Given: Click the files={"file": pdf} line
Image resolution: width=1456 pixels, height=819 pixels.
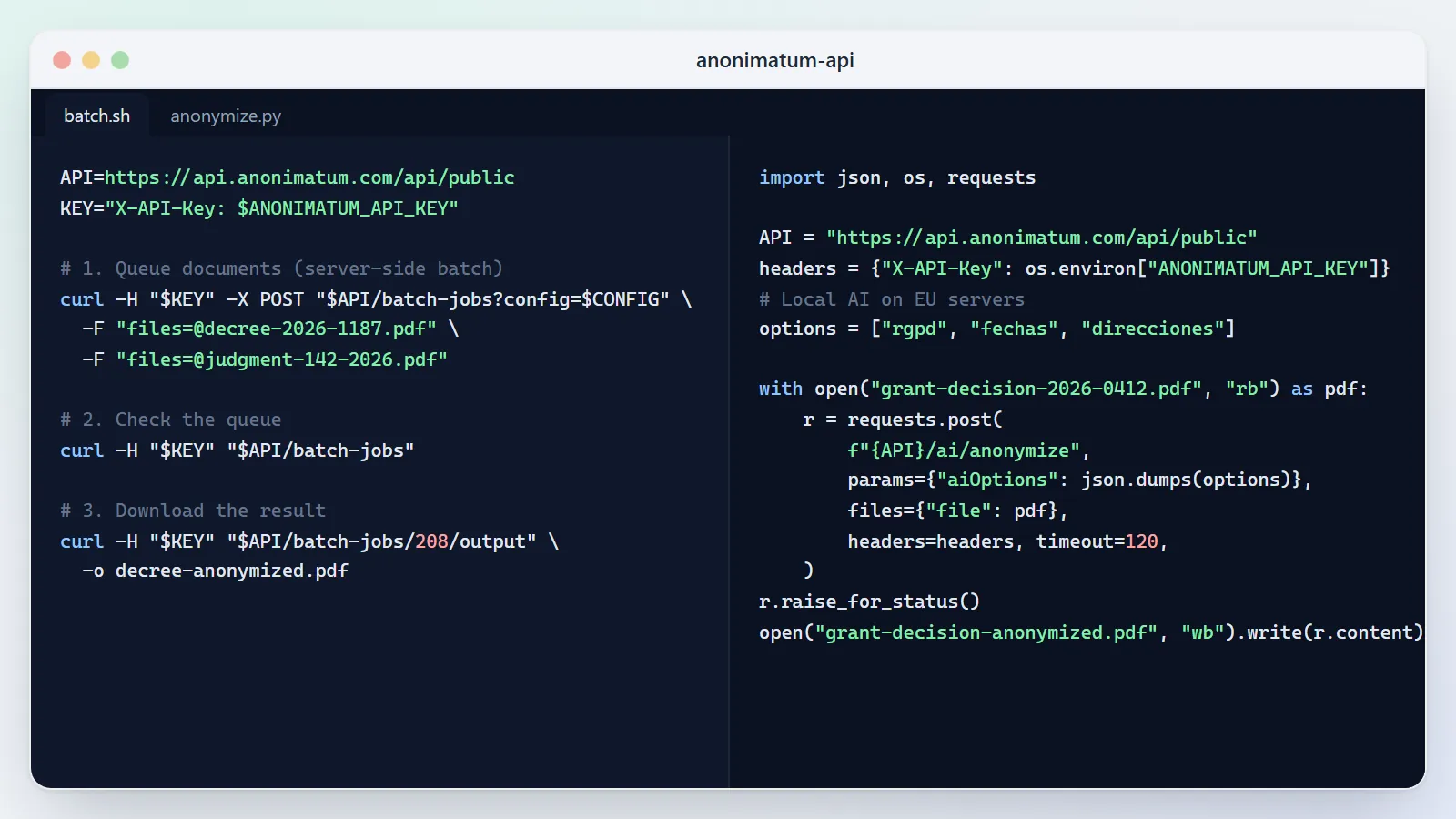Looking at the screenshot, I should click(x=958, y=511).
